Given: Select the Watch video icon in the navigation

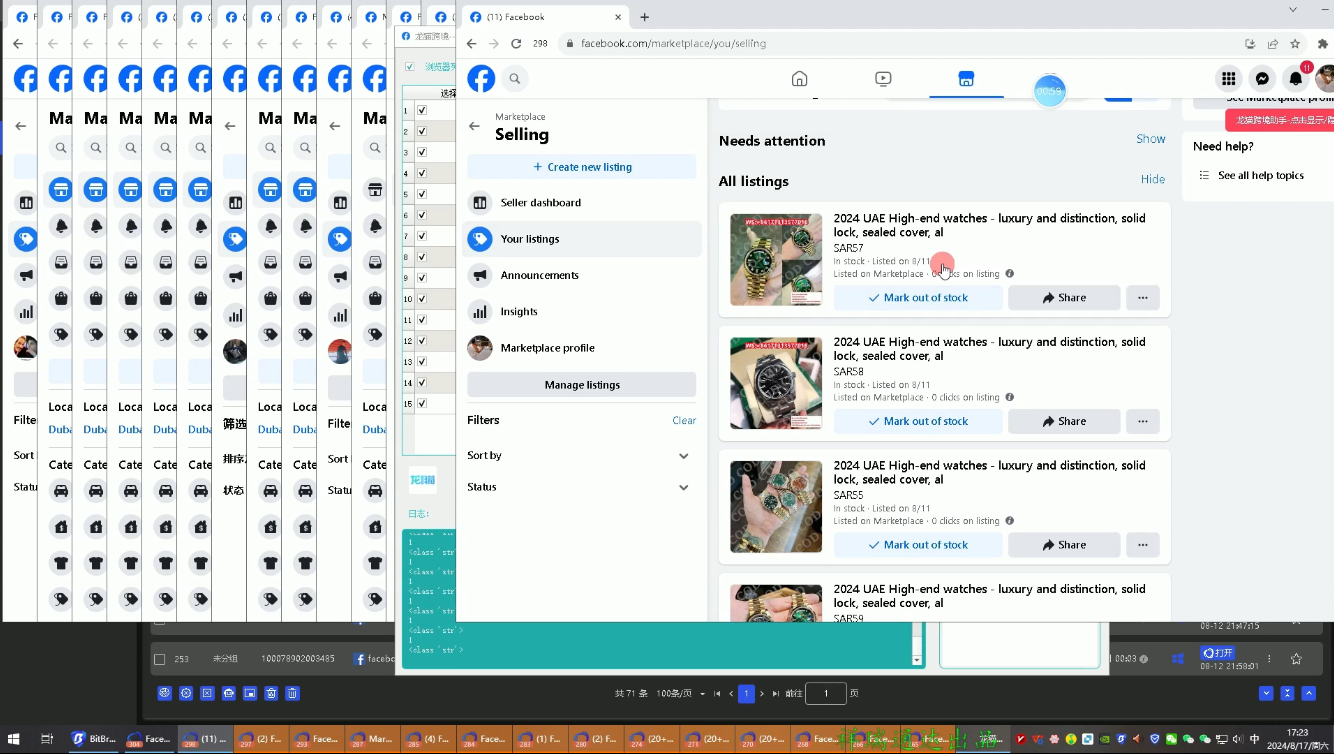Looking at the screenshot, I should coord(883,78).
